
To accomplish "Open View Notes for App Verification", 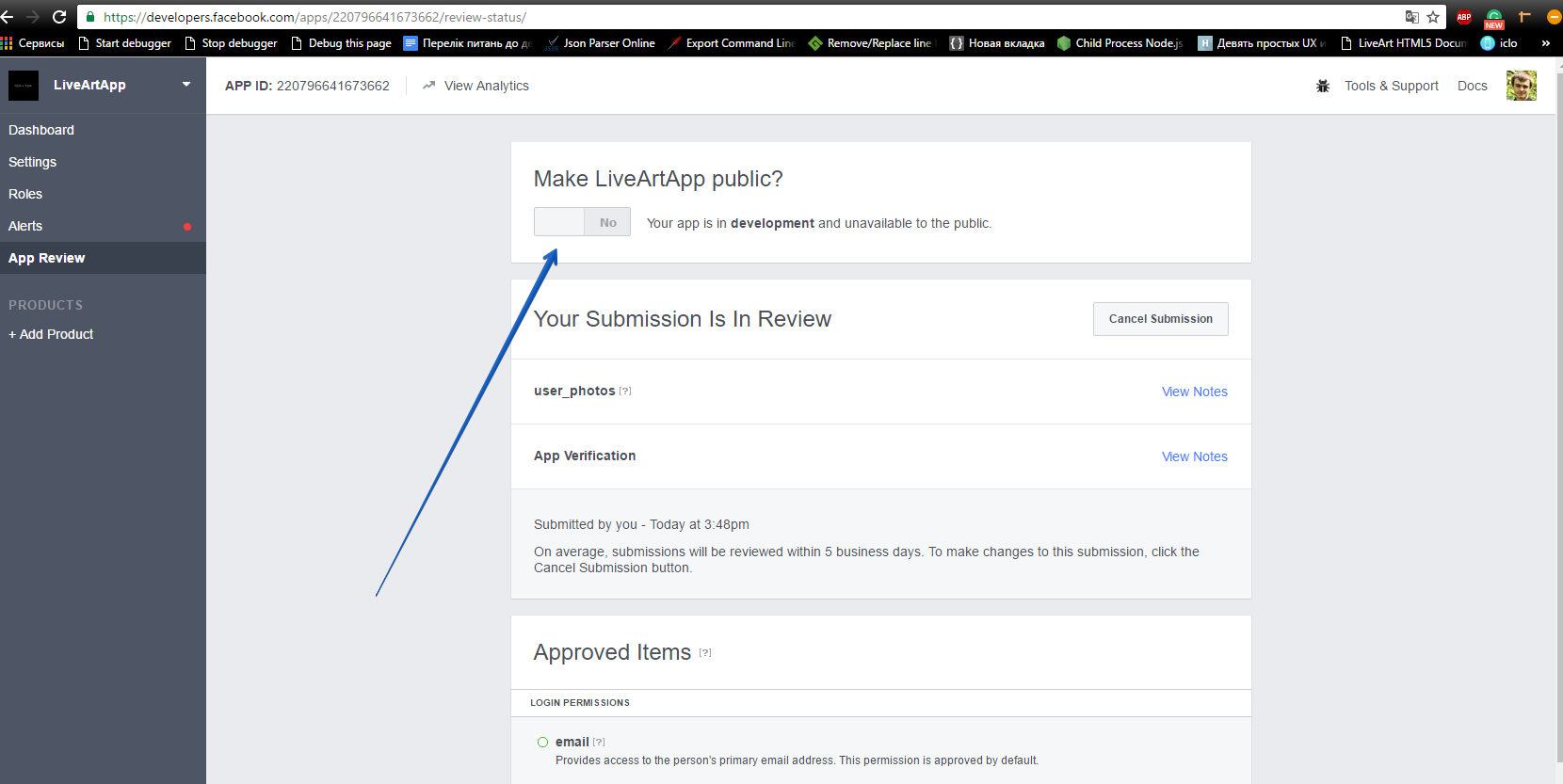I will [1194, 456].
